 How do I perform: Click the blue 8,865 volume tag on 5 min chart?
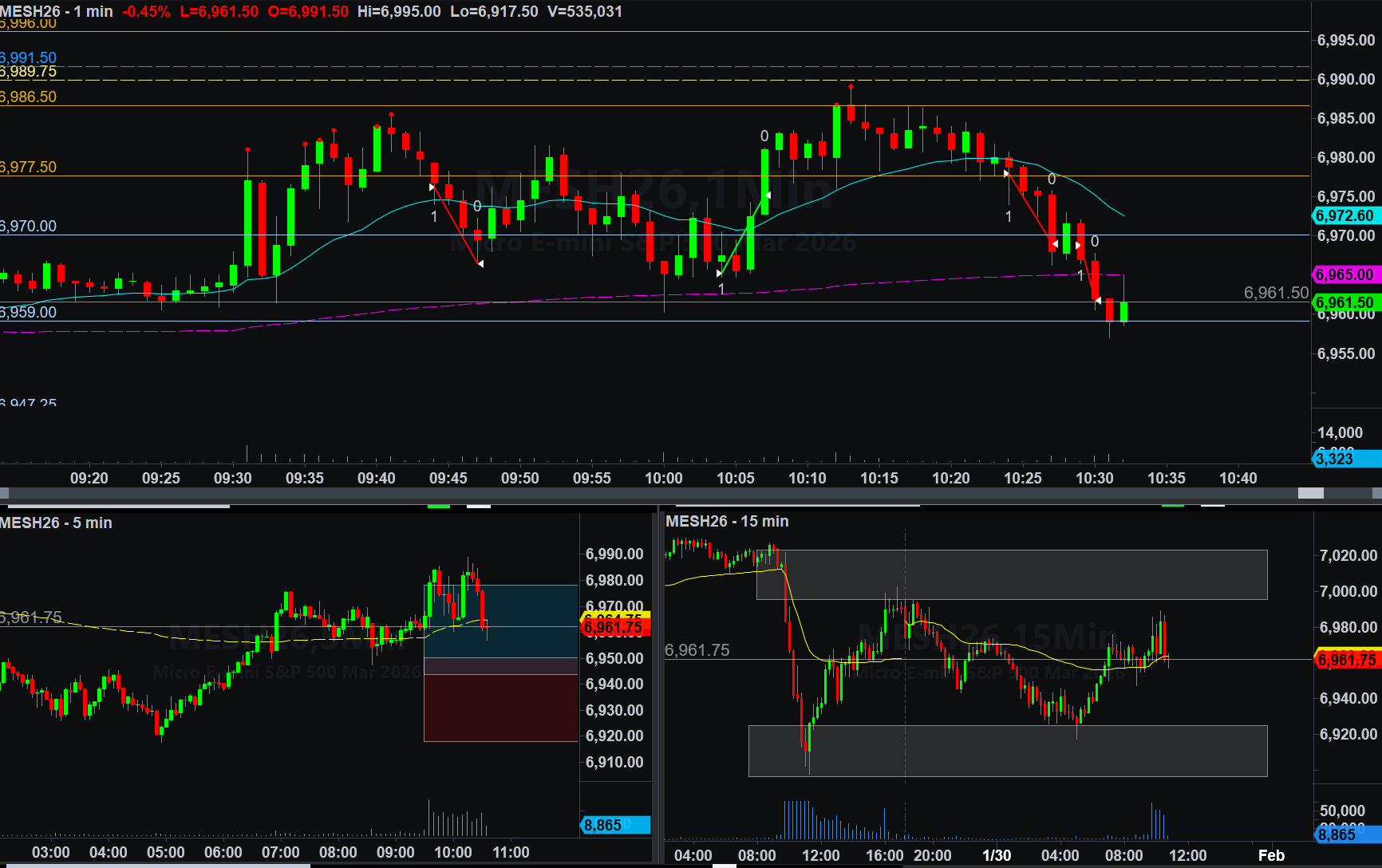point(614,825)
